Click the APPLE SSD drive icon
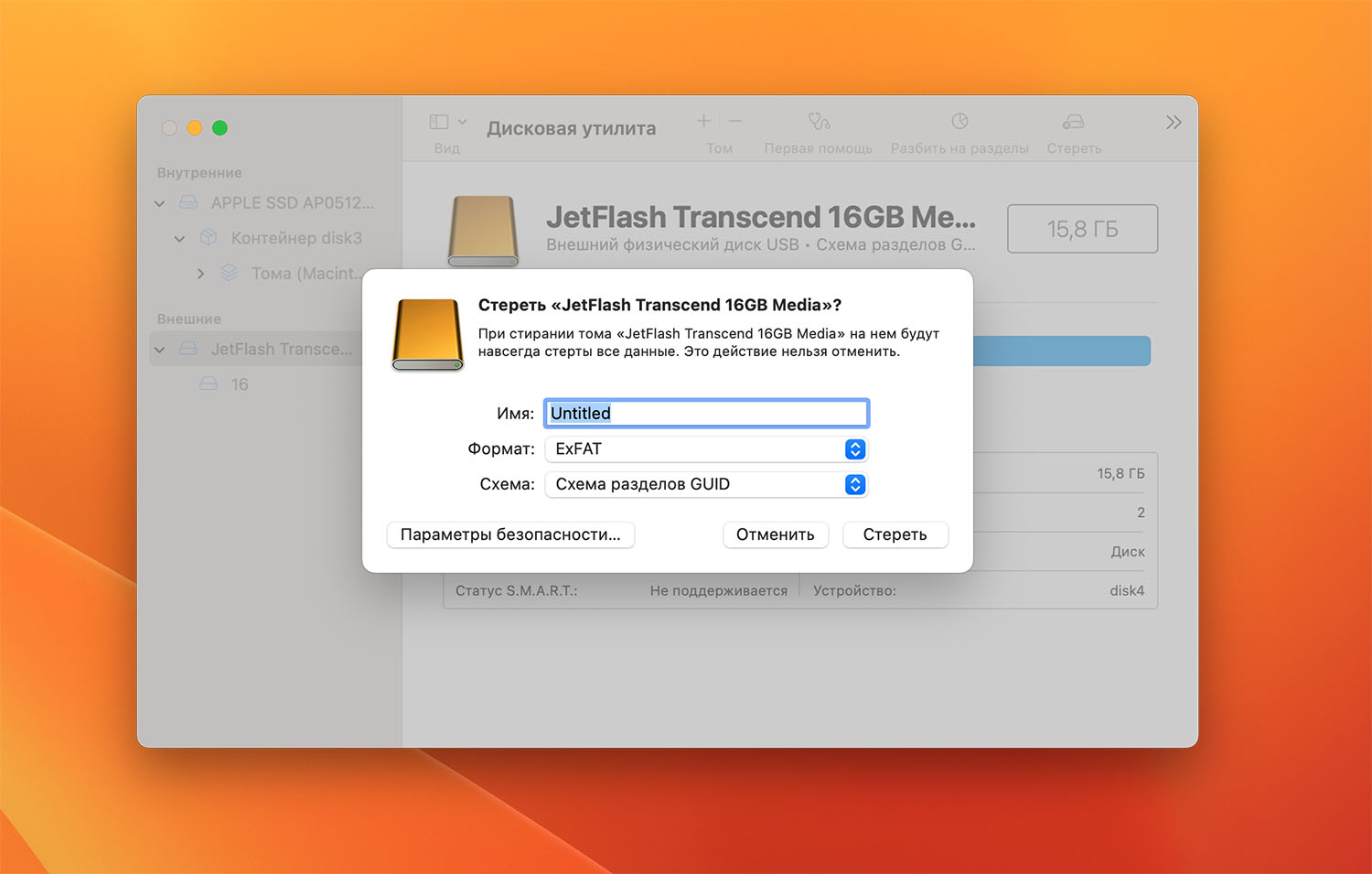Image resolution: width=1372 pixels, height=874 pixels. (188, 202)
